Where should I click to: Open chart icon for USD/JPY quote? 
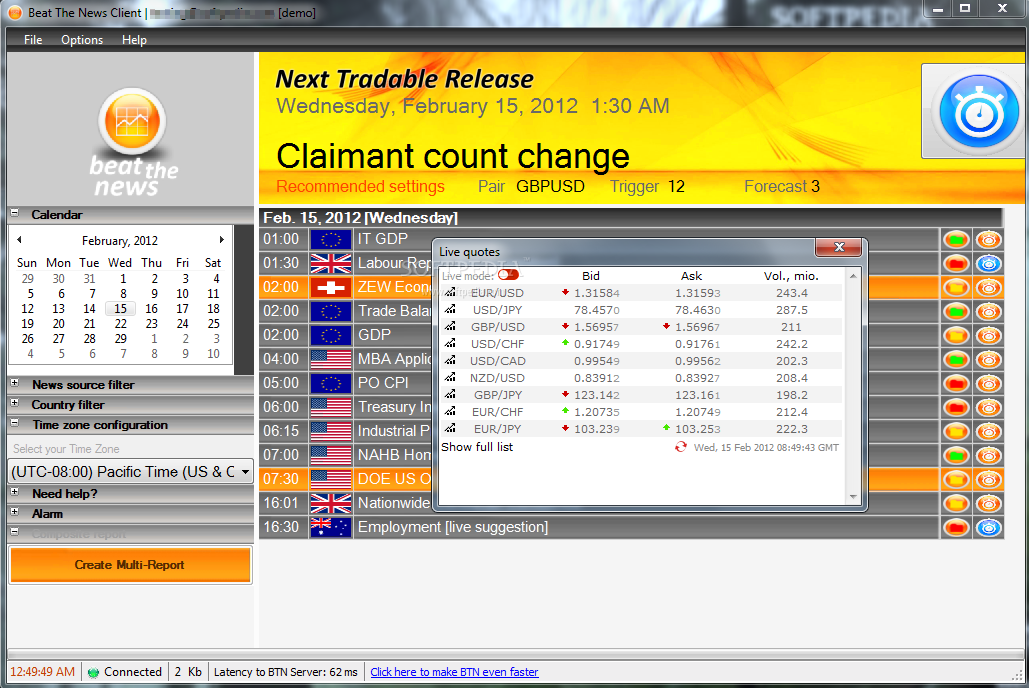[450, 309]
